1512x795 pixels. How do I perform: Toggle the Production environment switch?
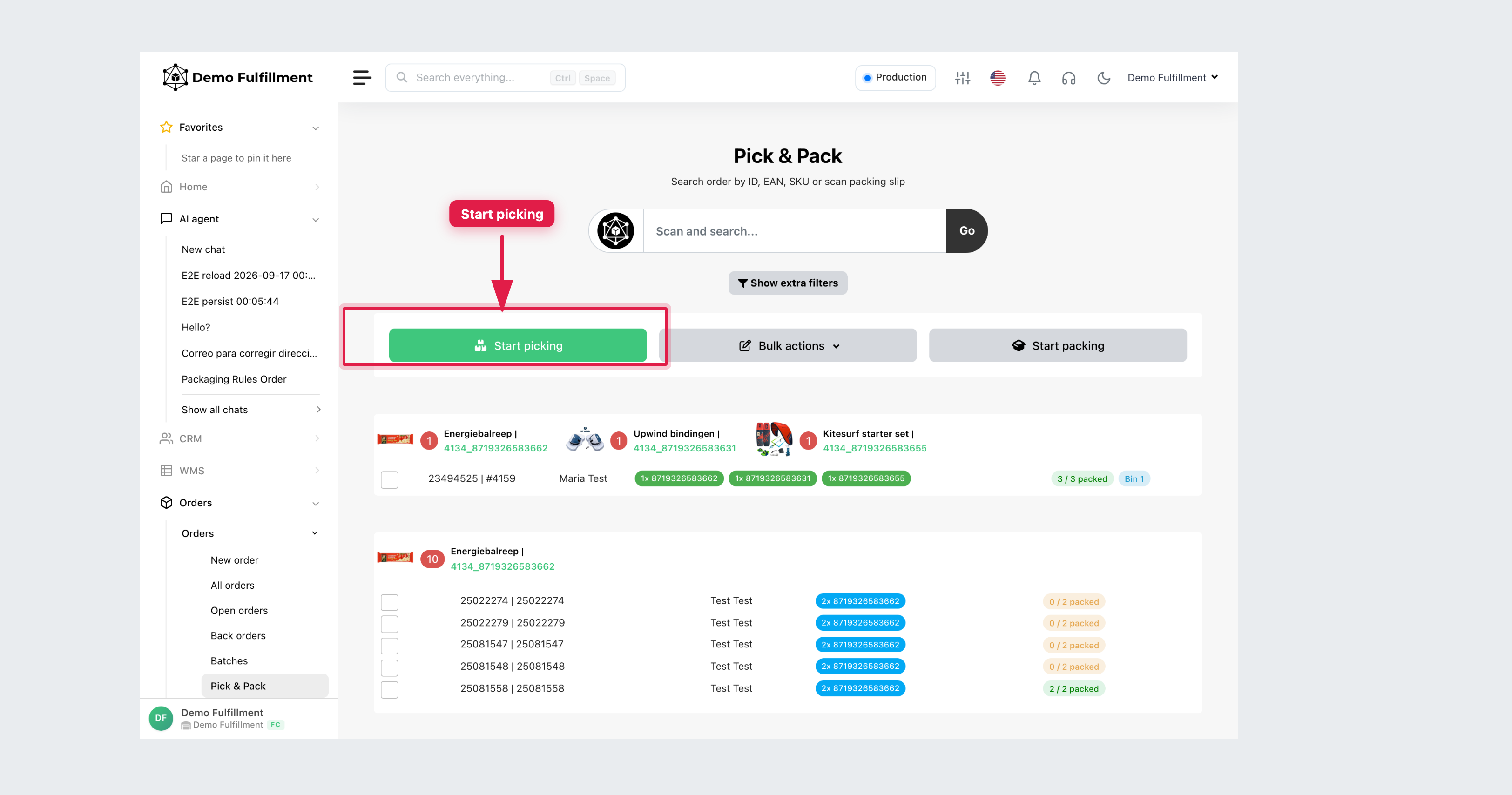(895, 77)
